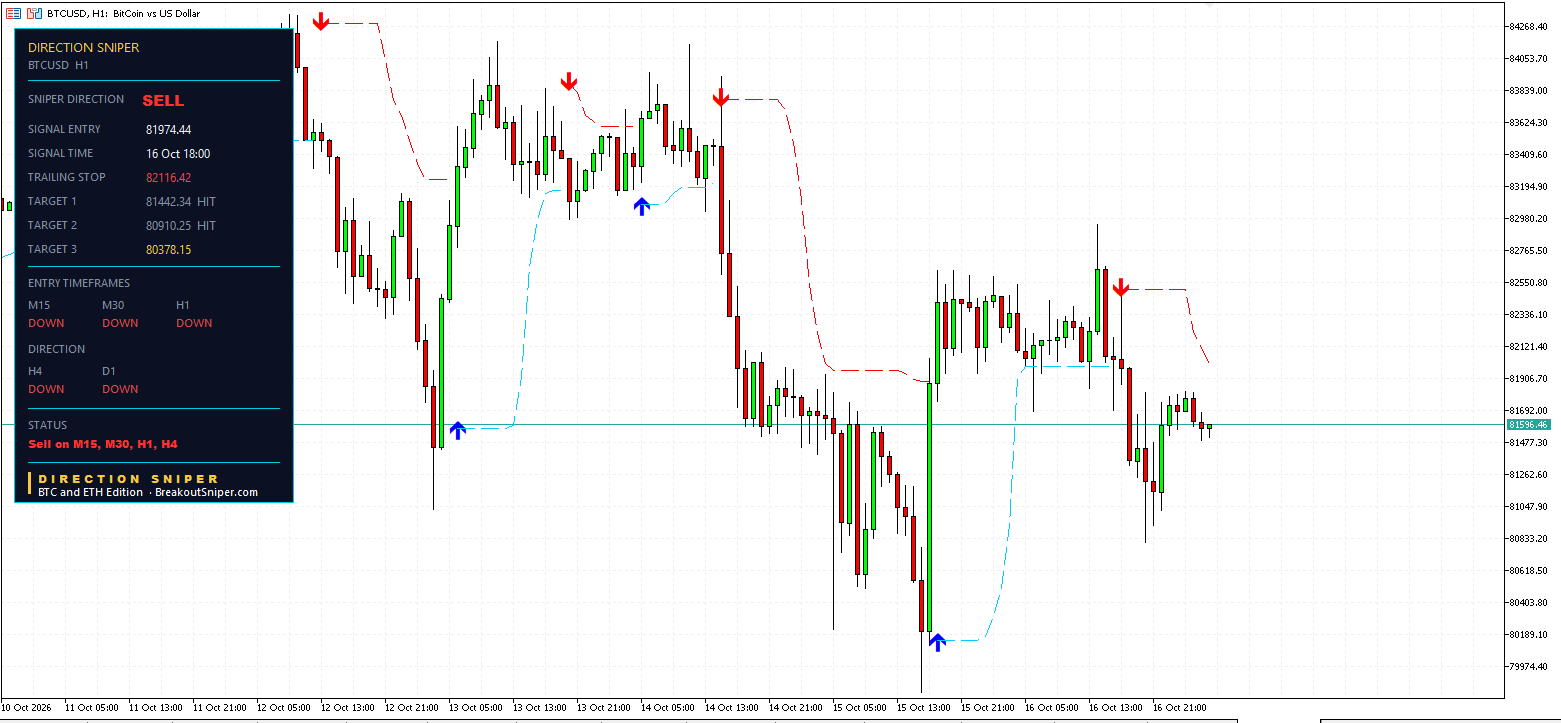Click the DOWN status under H1

194,323
